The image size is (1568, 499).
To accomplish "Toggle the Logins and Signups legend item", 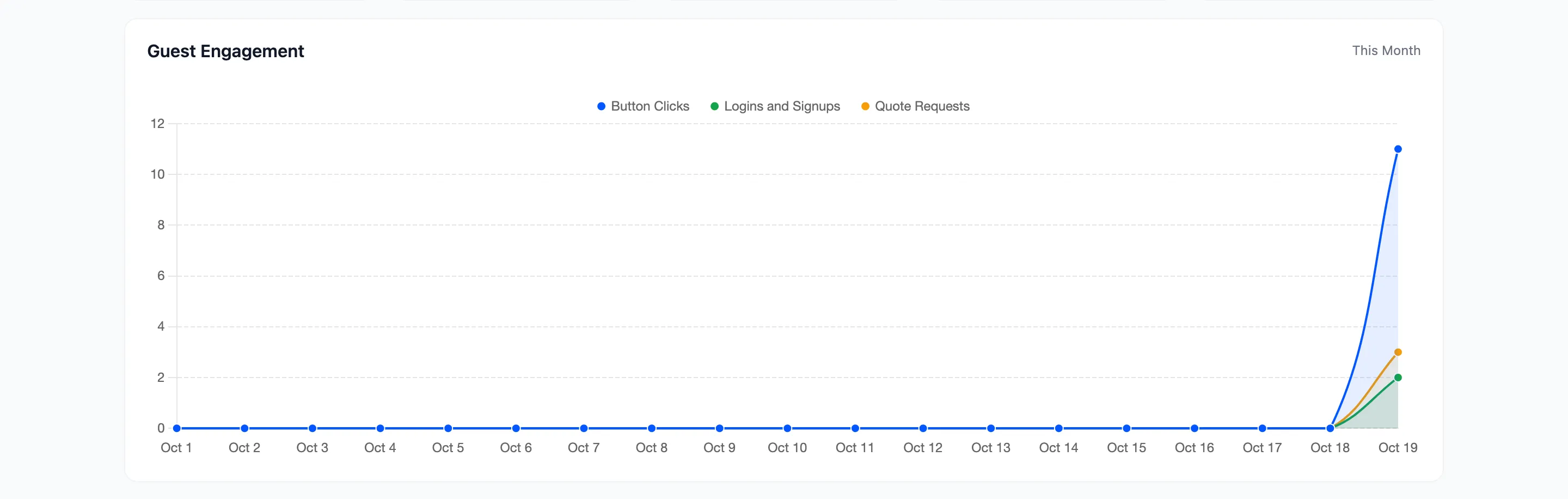I will tap(775, 106).
